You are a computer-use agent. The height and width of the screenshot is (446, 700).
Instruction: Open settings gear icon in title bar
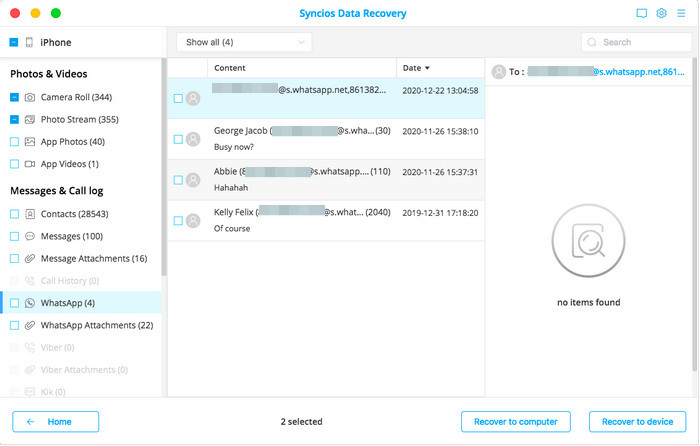pos(661,14)
